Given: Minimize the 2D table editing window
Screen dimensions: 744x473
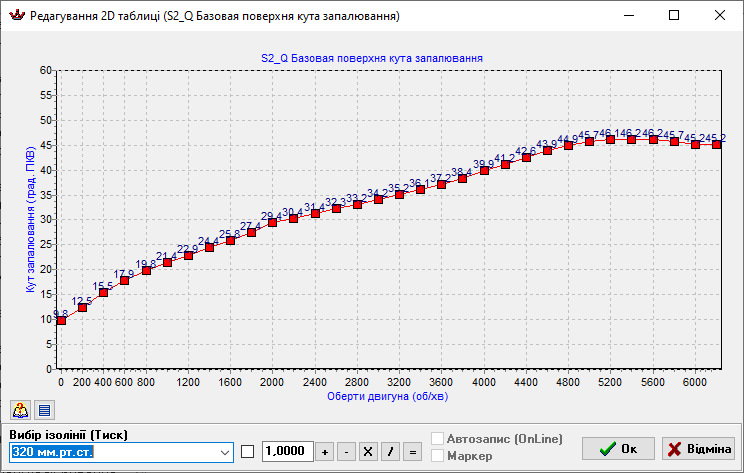Looking at the screenshot, I should 629,15.
